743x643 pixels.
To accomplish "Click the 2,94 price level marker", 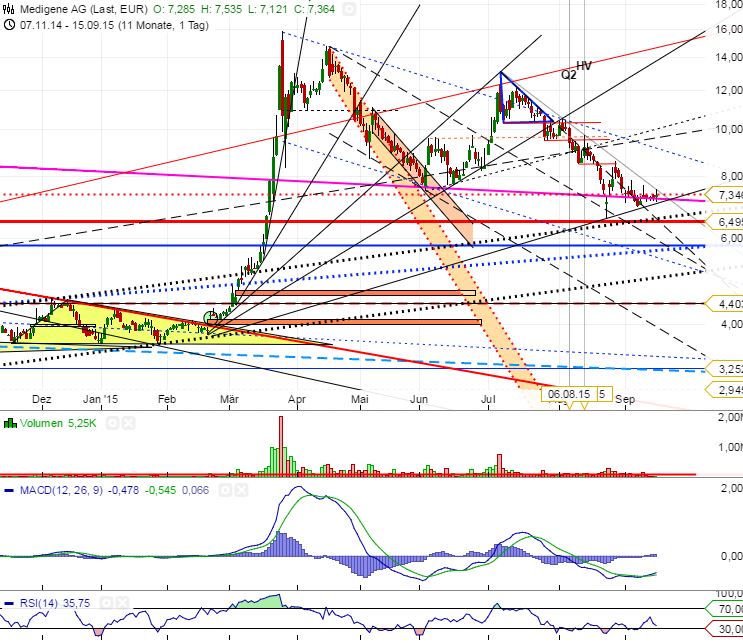I will (x=726, y=389).
